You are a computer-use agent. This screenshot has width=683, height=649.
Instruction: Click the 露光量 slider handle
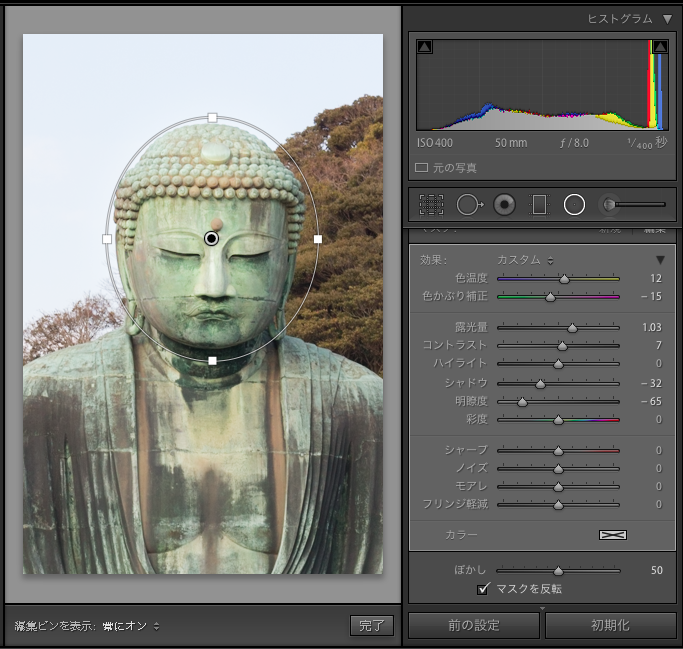[x=572, y=328]
